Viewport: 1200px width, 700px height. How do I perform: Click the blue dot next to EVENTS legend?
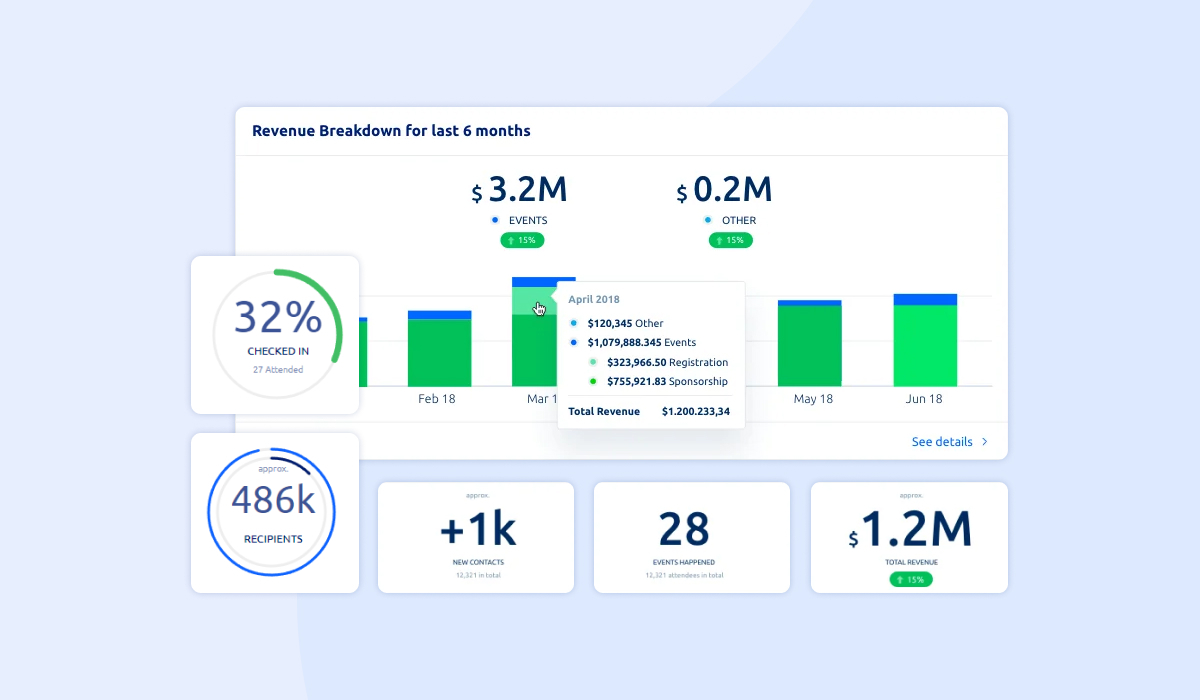[494, 220]
